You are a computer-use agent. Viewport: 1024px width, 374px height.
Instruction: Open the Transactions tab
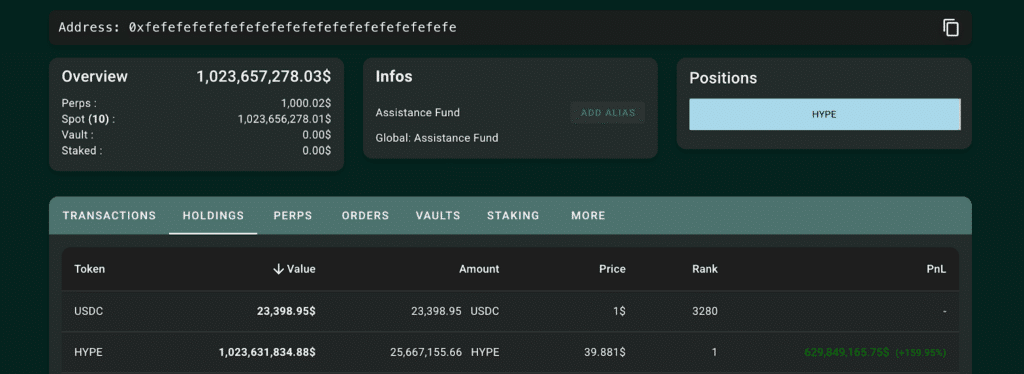point(109,215)
